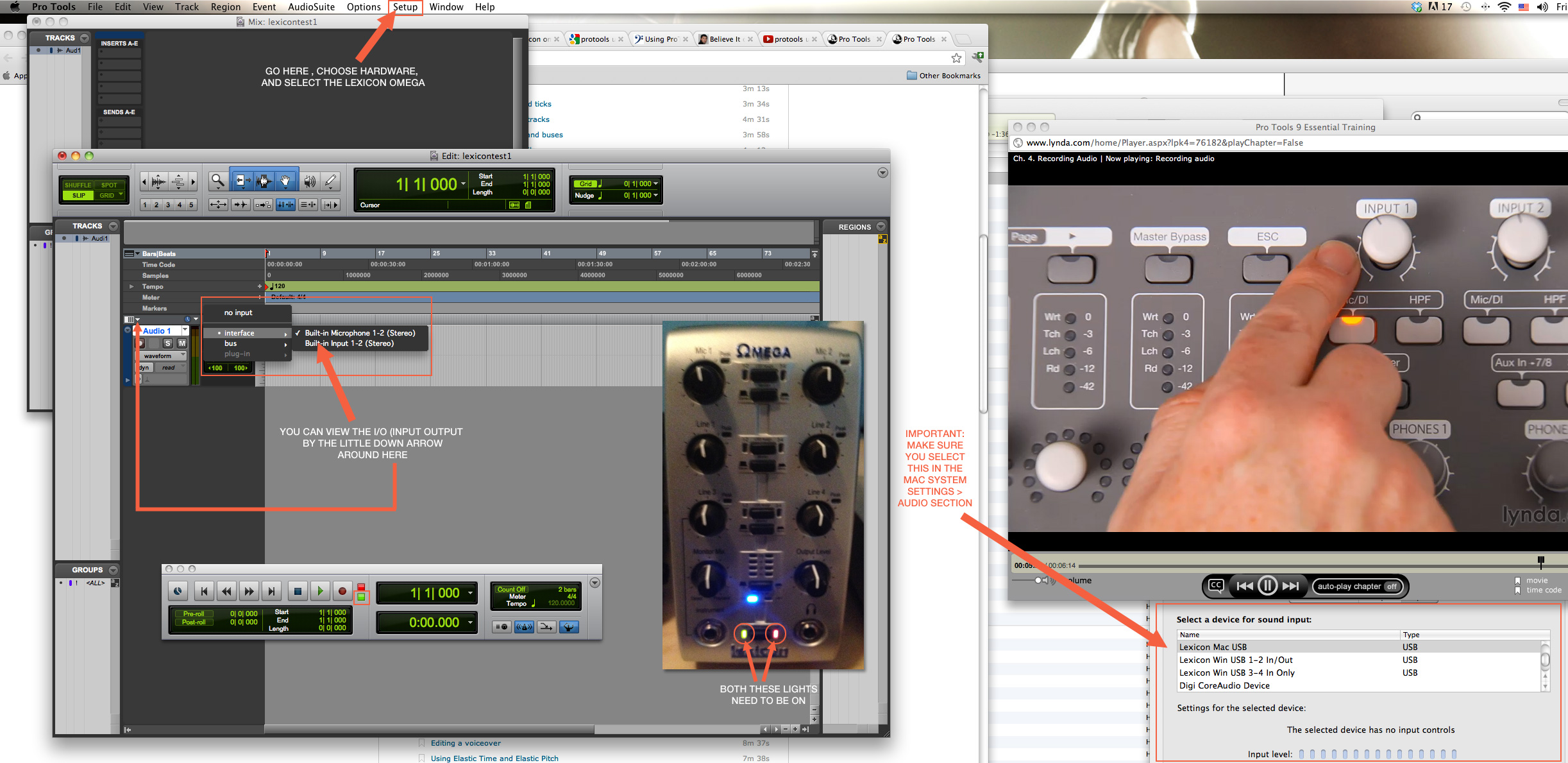
Task: Open the GROUPS list menu
Action: 114,570
